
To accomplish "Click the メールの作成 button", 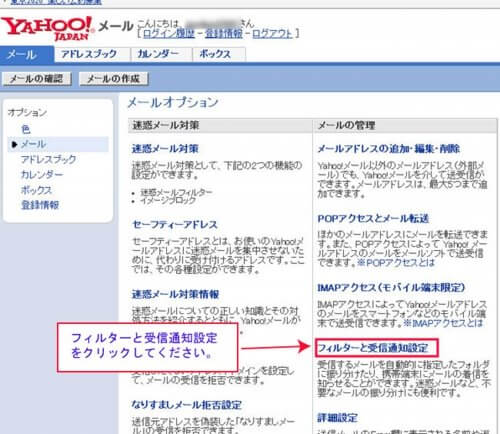I will [113, 79].
